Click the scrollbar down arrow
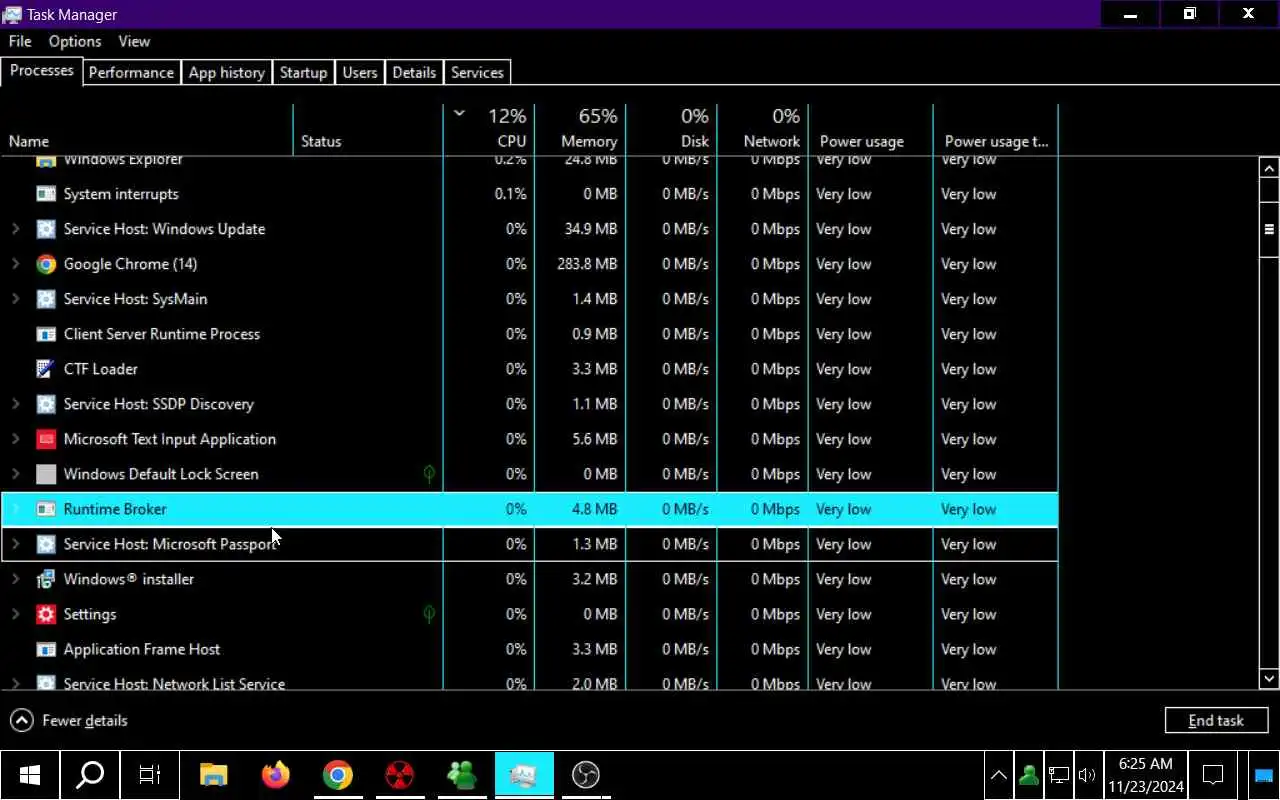Screen dimensions: 1280x800 point(1269,679)
